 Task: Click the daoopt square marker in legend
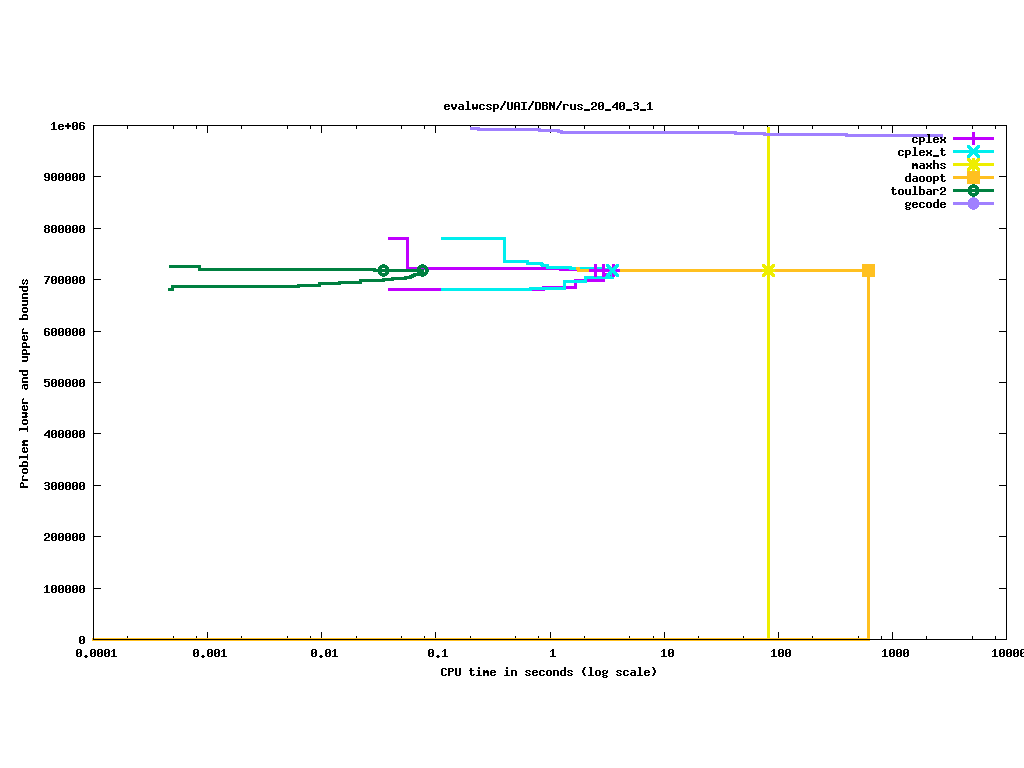click(x=973, y=178)
